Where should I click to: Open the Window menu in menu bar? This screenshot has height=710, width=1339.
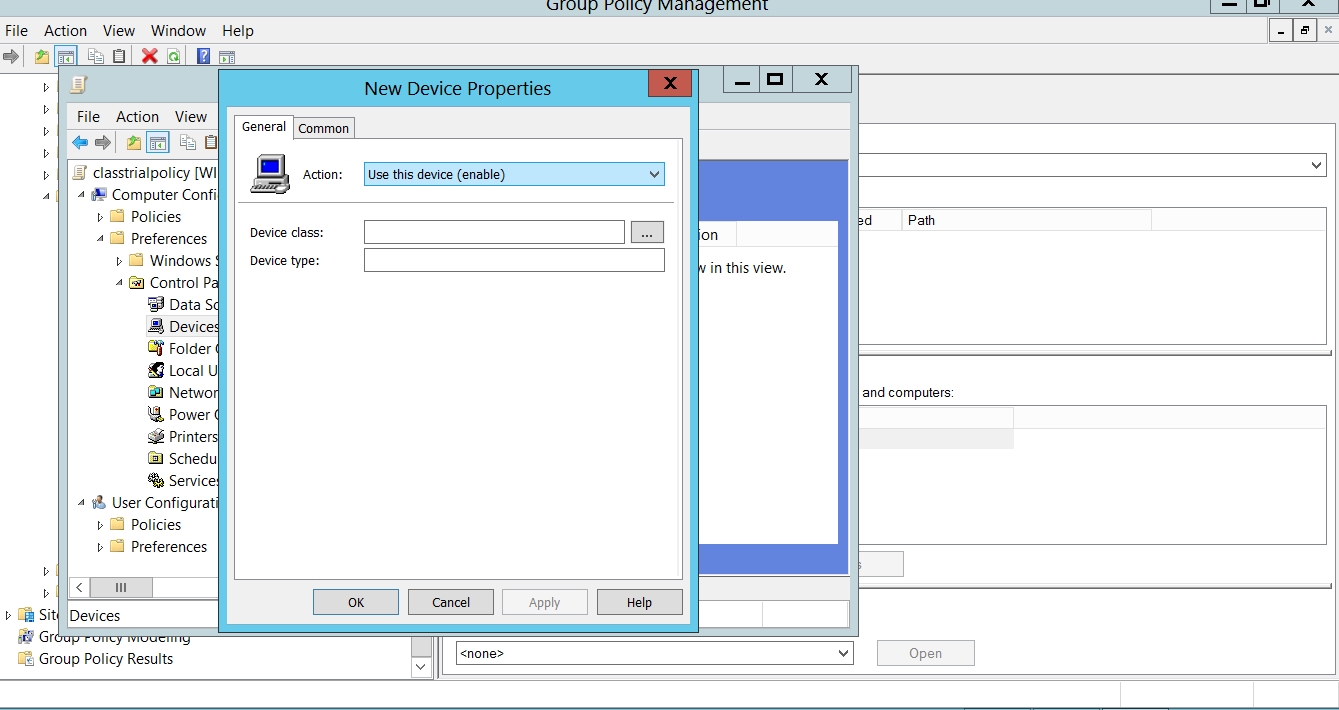pyautogui.click(x=178, y=31)
